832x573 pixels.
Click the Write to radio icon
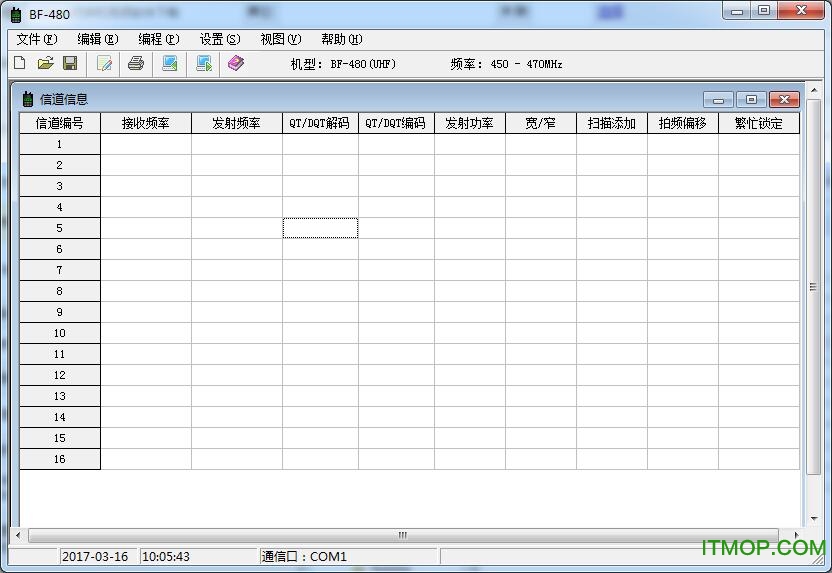tap(204, 63)
